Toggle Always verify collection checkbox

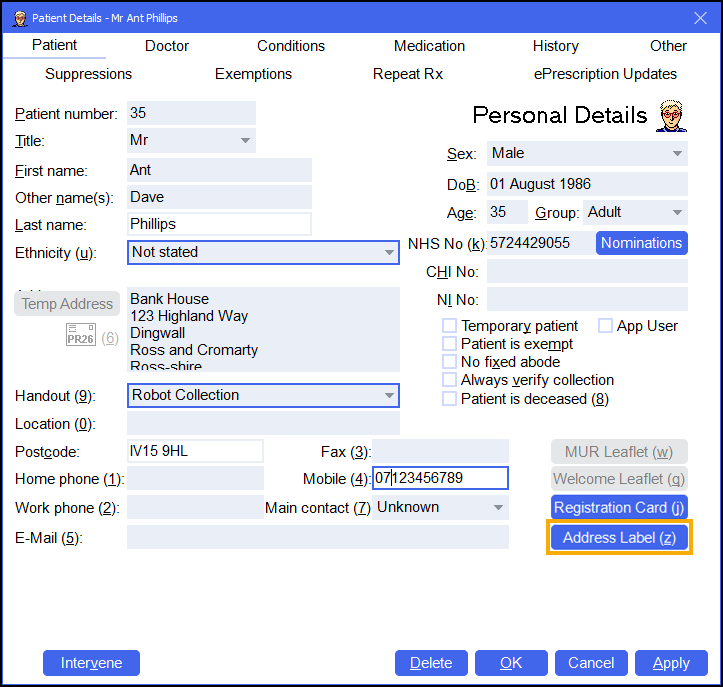tap(450, 380)
